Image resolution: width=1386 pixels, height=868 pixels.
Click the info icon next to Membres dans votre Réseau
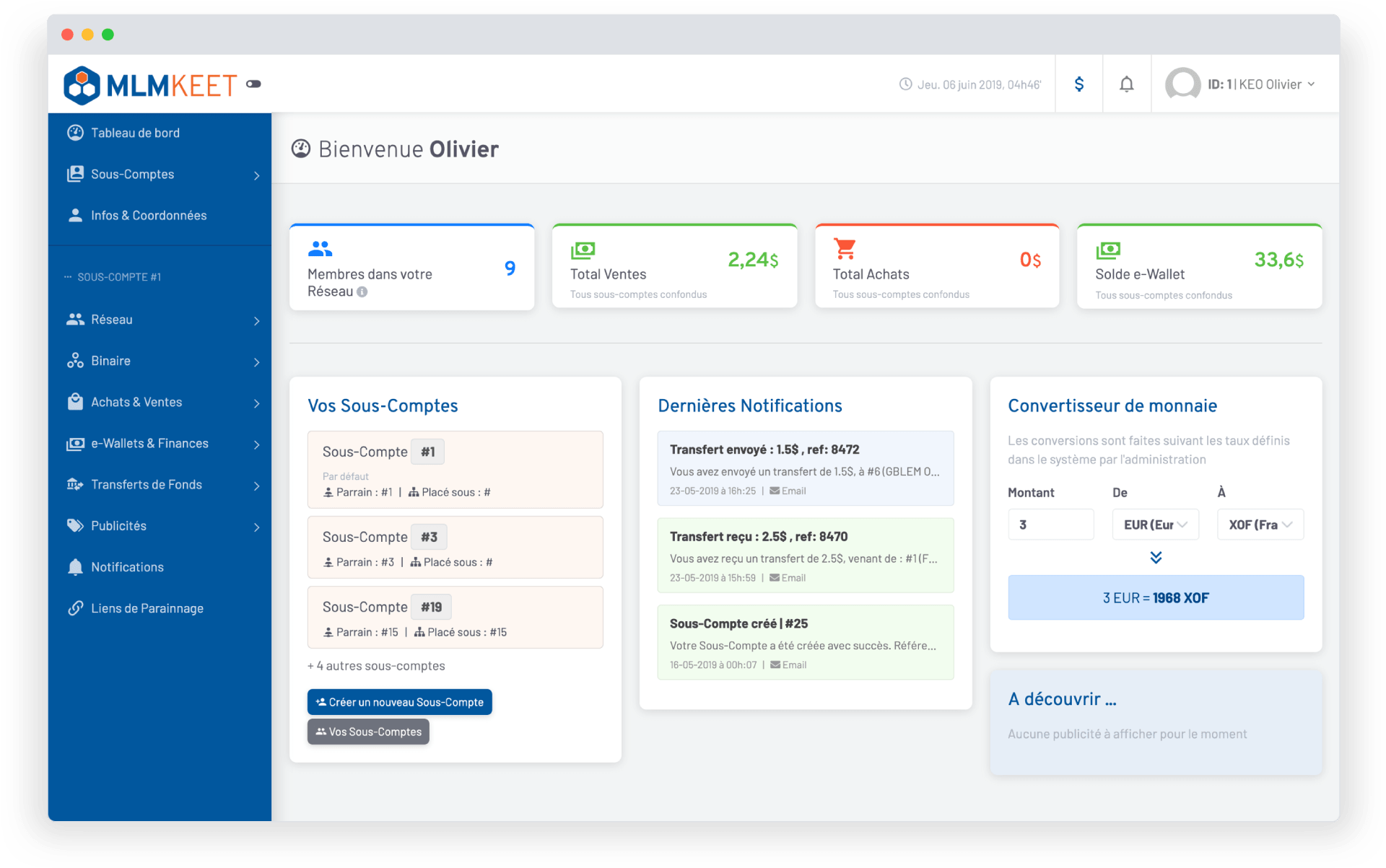363,292
